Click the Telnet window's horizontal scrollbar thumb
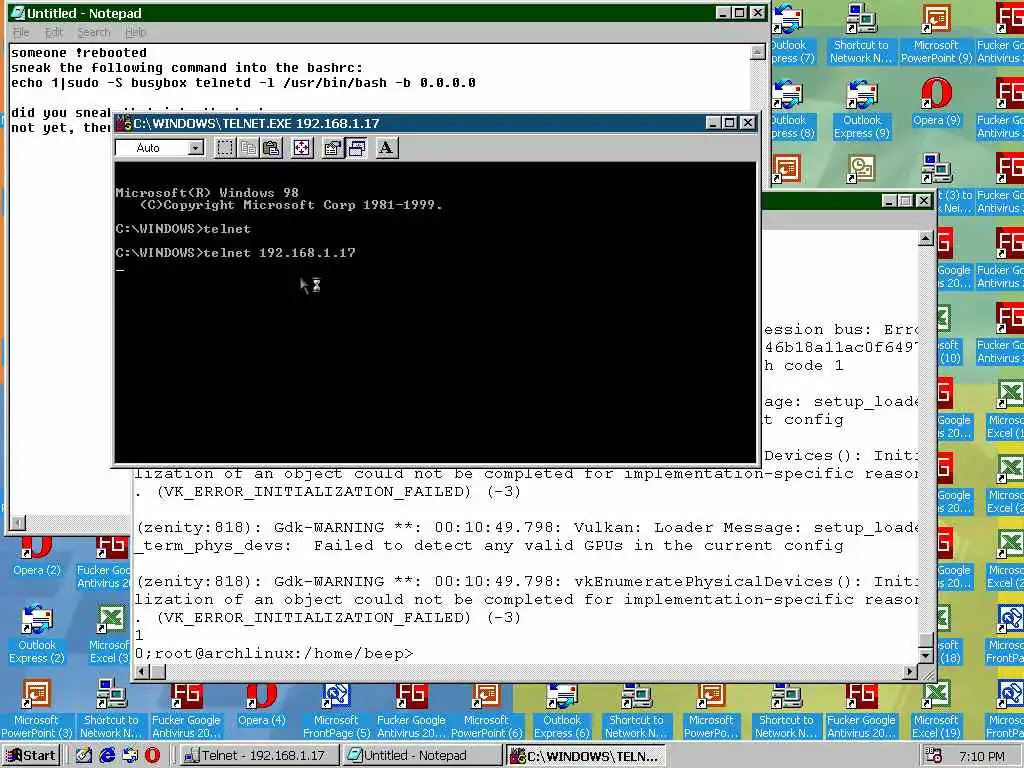 (158, 671)
